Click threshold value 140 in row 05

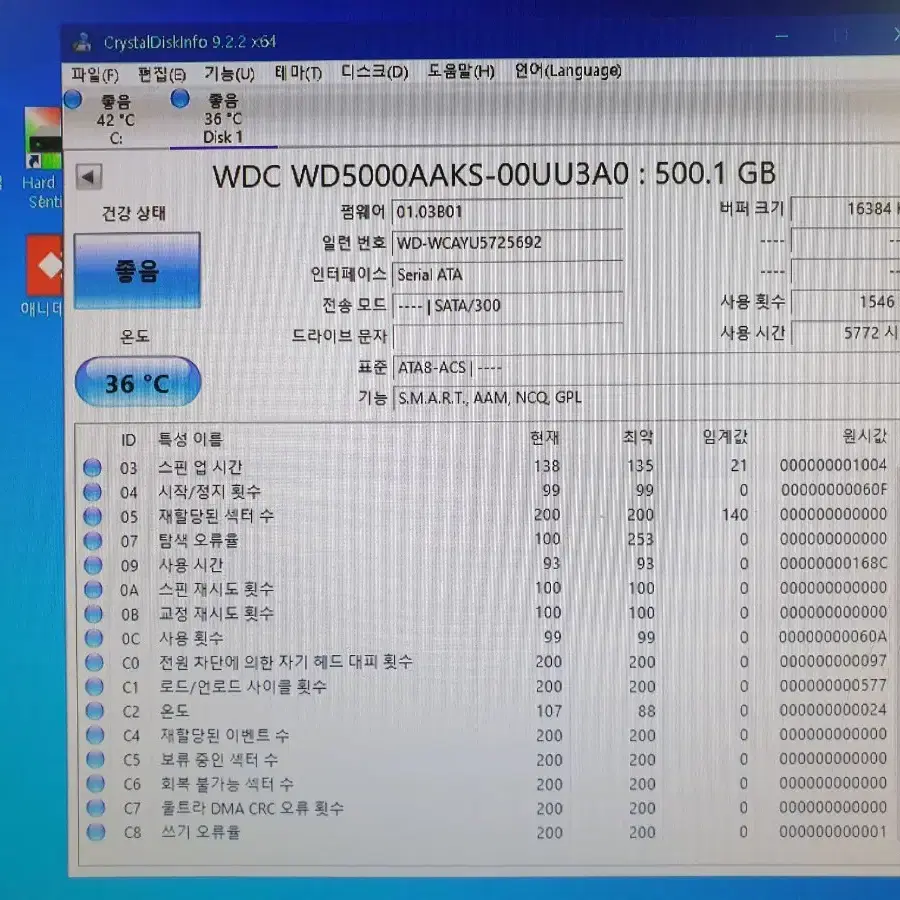[735, 514]
